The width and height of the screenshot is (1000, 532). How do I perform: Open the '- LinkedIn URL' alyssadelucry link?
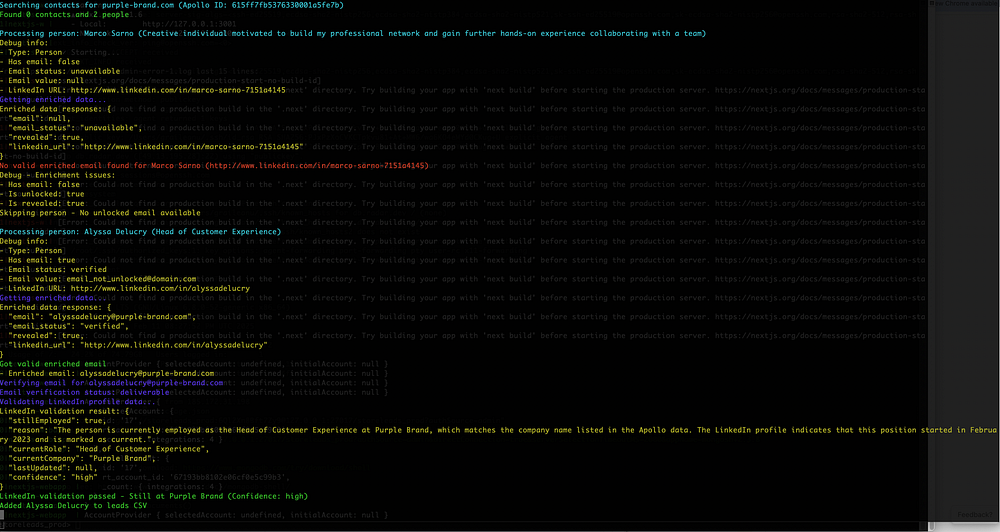(160, 288)
